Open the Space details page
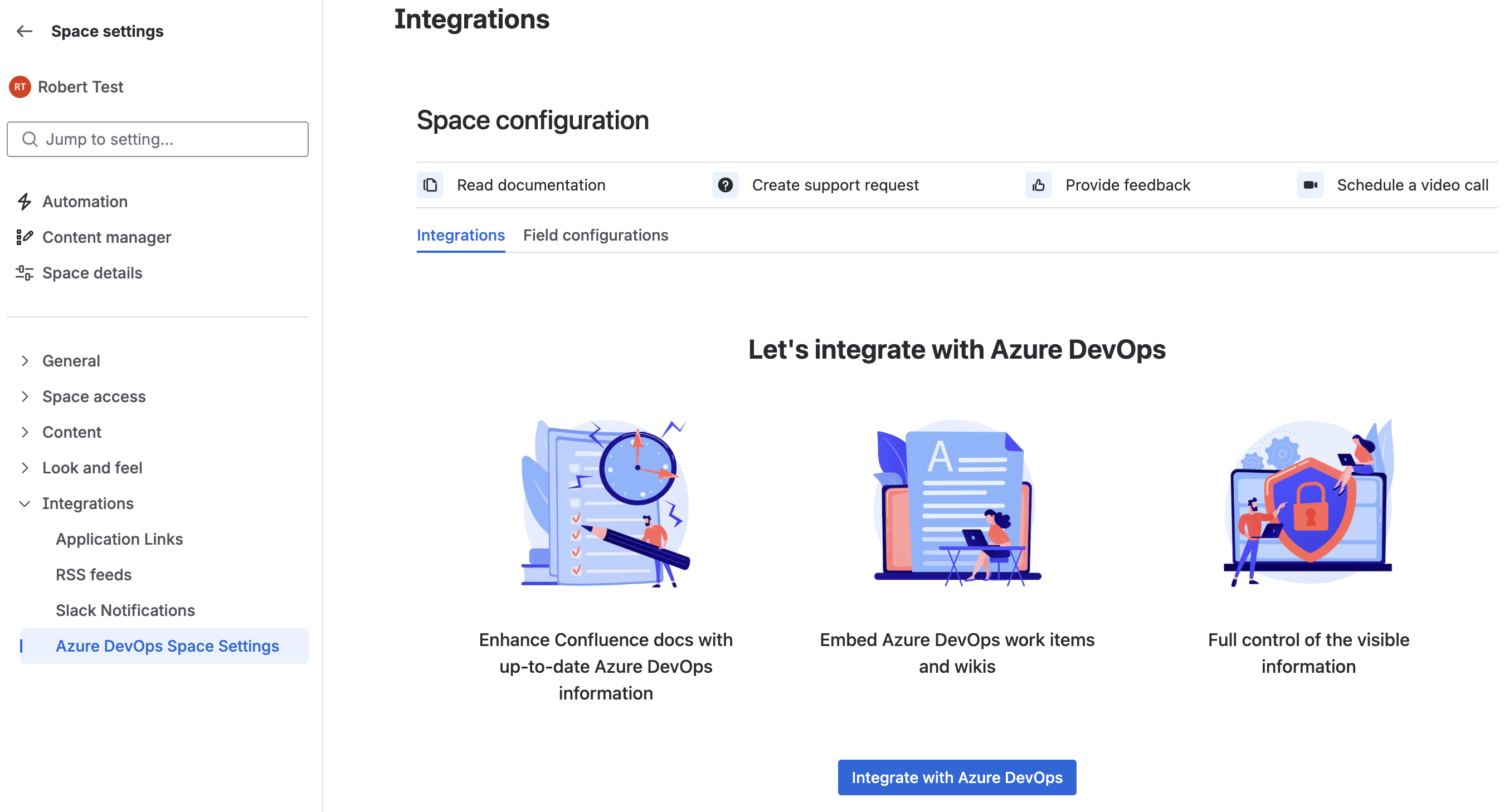This screenshot has width=1509, height=812. click(x=92, y=273)
